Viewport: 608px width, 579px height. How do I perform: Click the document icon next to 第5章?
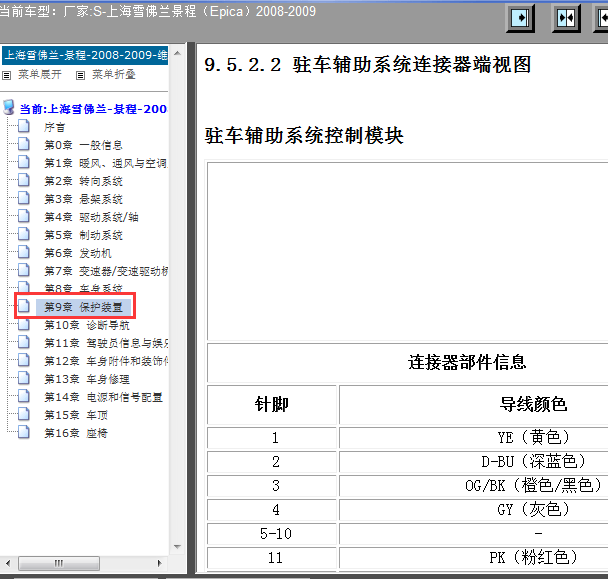tap(24, 233)
